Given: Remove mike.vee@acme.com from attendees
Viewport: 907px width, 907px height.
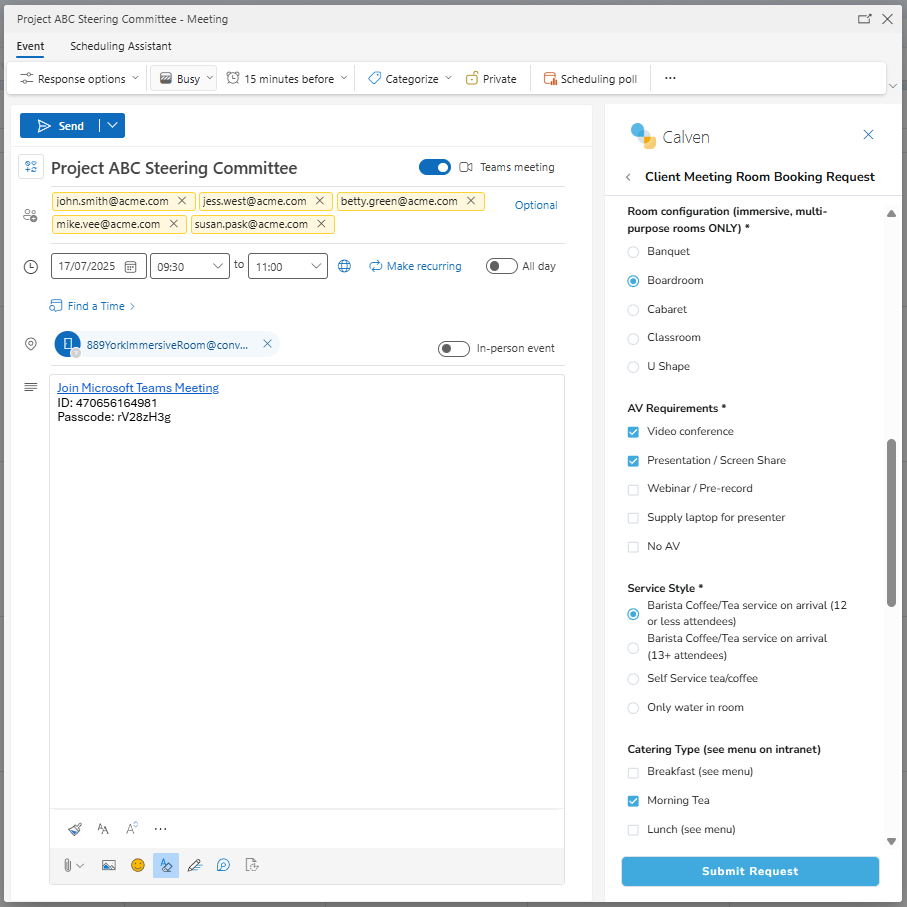Looking at the screenshot, I should (x=174, y=224).
